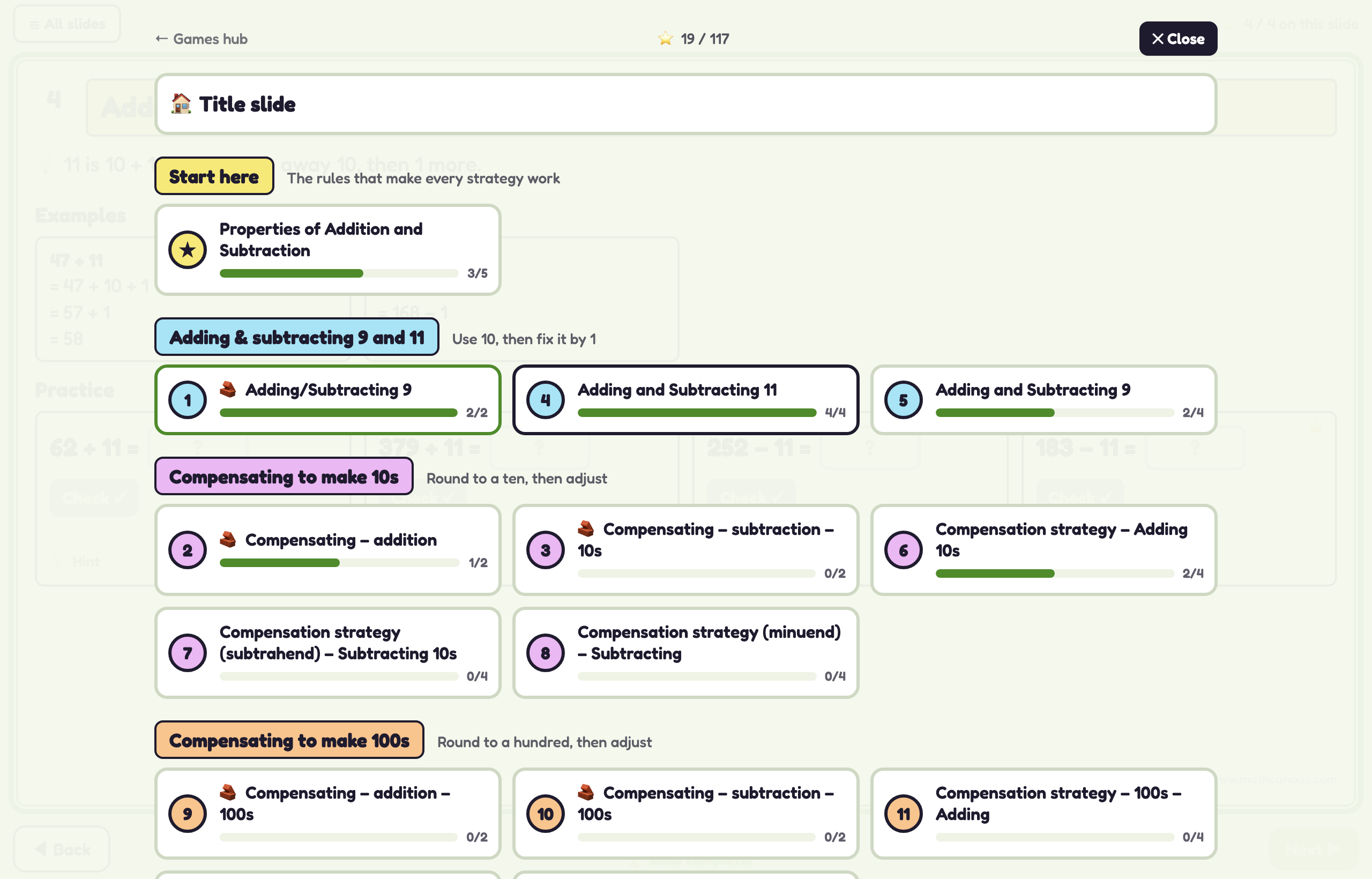The height and width of the screenshot is (879, 1372).
Task: Click 'The rules that make every strategy work'
Action: 423,178
